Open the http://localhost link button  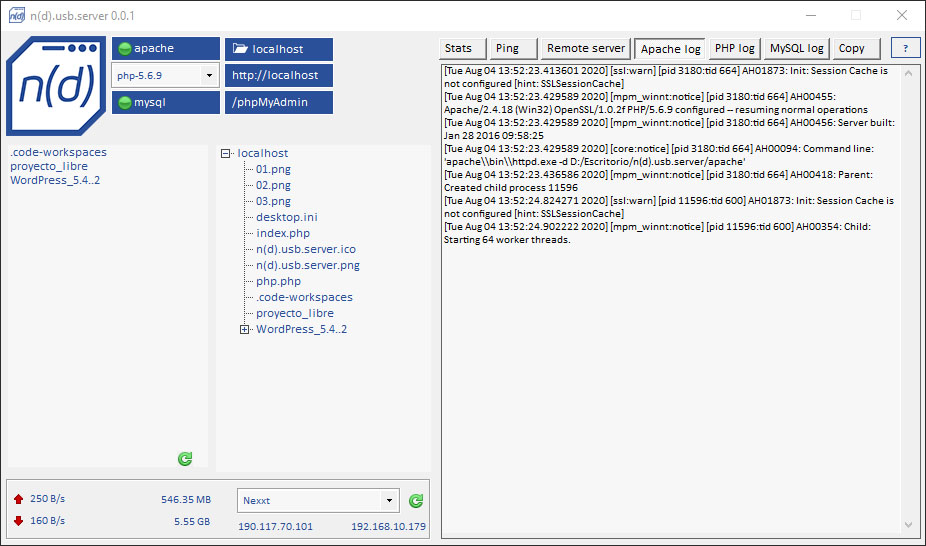click(x=279, y=76)
